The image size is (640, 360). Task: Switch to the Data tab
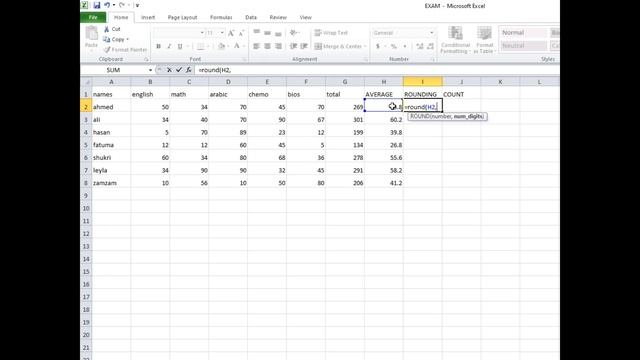pyautogui.click(x=251, y=18)
